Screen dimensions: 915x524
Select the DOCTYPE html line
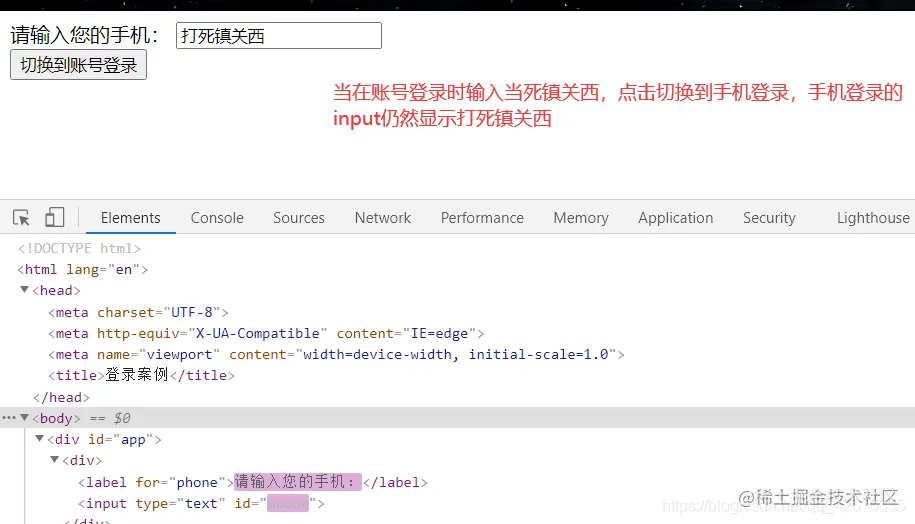[x=79, y=249]
